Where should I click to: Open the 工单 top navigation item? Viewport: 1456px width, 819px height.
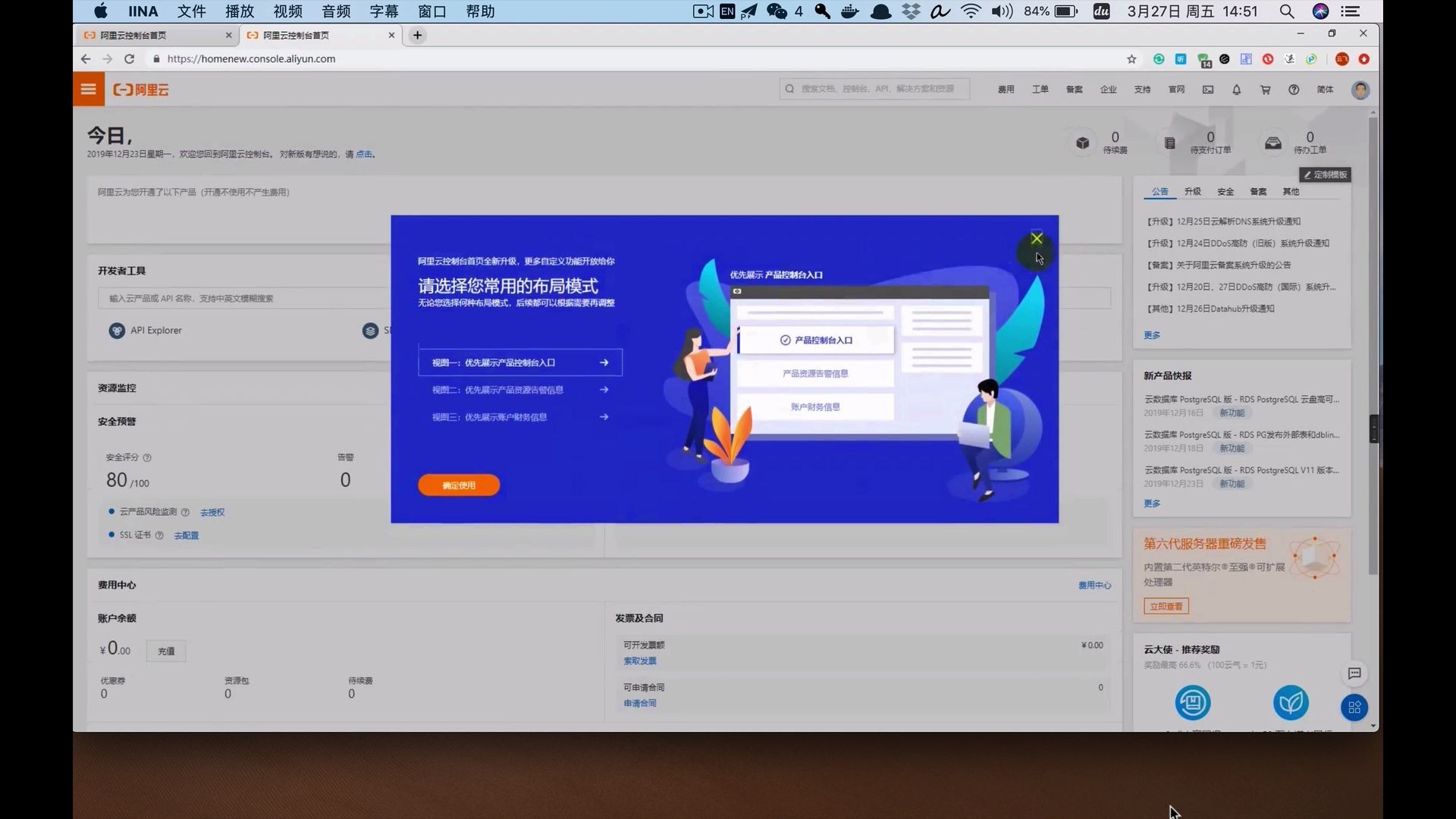(x=1040, y=89)
